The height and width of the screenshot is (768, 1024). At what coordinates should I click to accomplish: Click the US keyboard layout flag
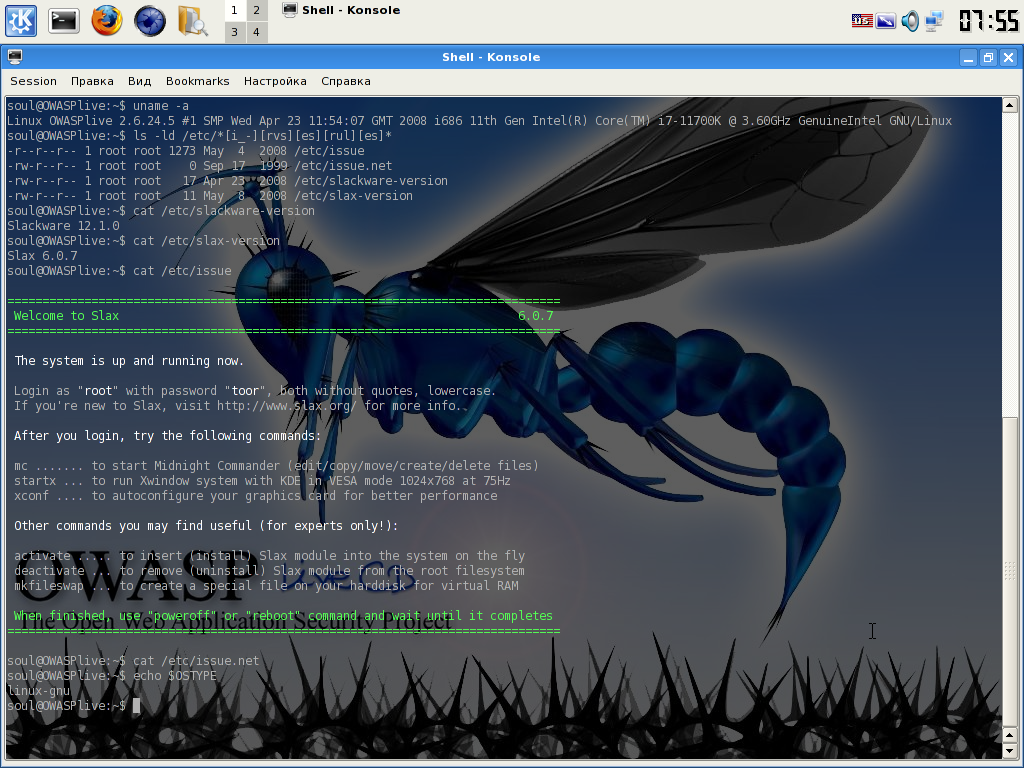coord(862,21)
